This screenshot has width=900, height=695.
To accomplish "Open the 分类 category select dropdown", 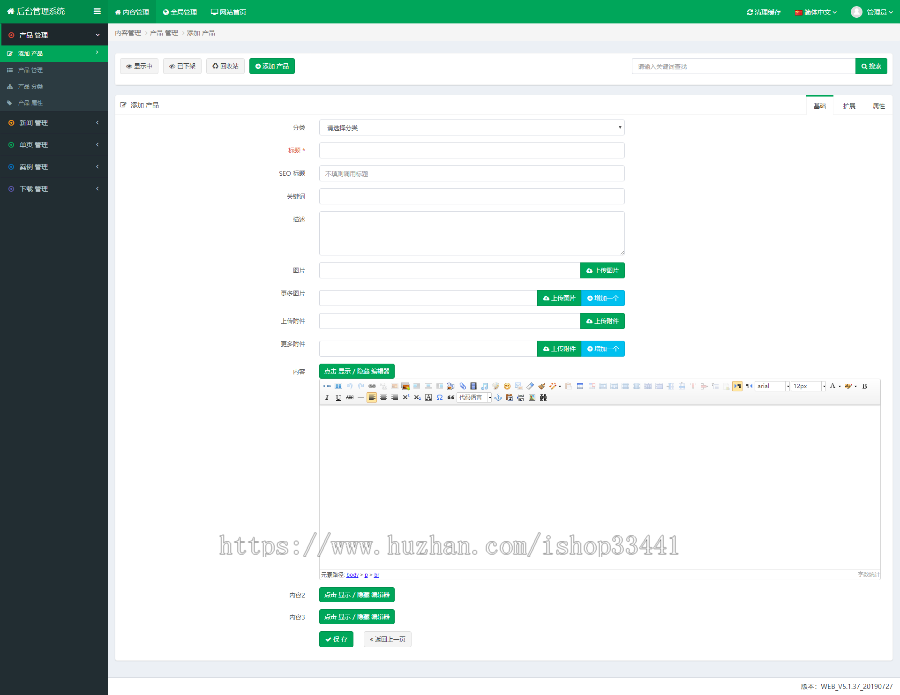I will point(472,127).
